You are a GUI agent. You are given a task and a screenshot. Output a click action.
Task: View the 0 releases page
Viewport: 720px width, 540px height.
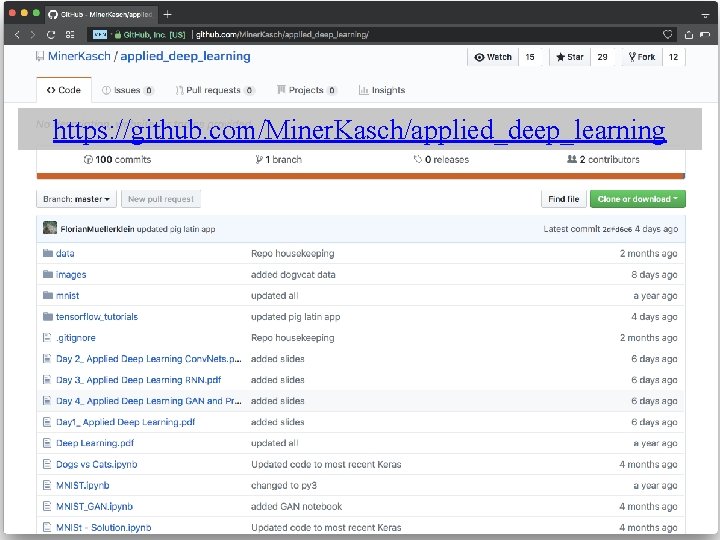(x=441, y=159)
